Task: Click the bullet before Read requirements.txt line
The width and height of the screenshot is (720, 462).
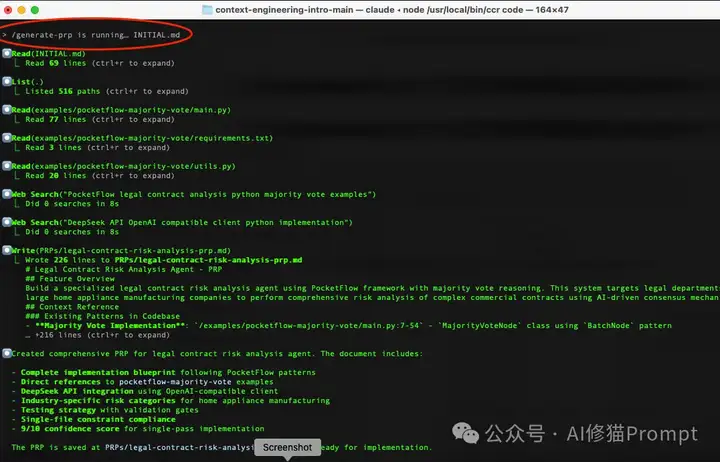Action: [x=7, y=137]
